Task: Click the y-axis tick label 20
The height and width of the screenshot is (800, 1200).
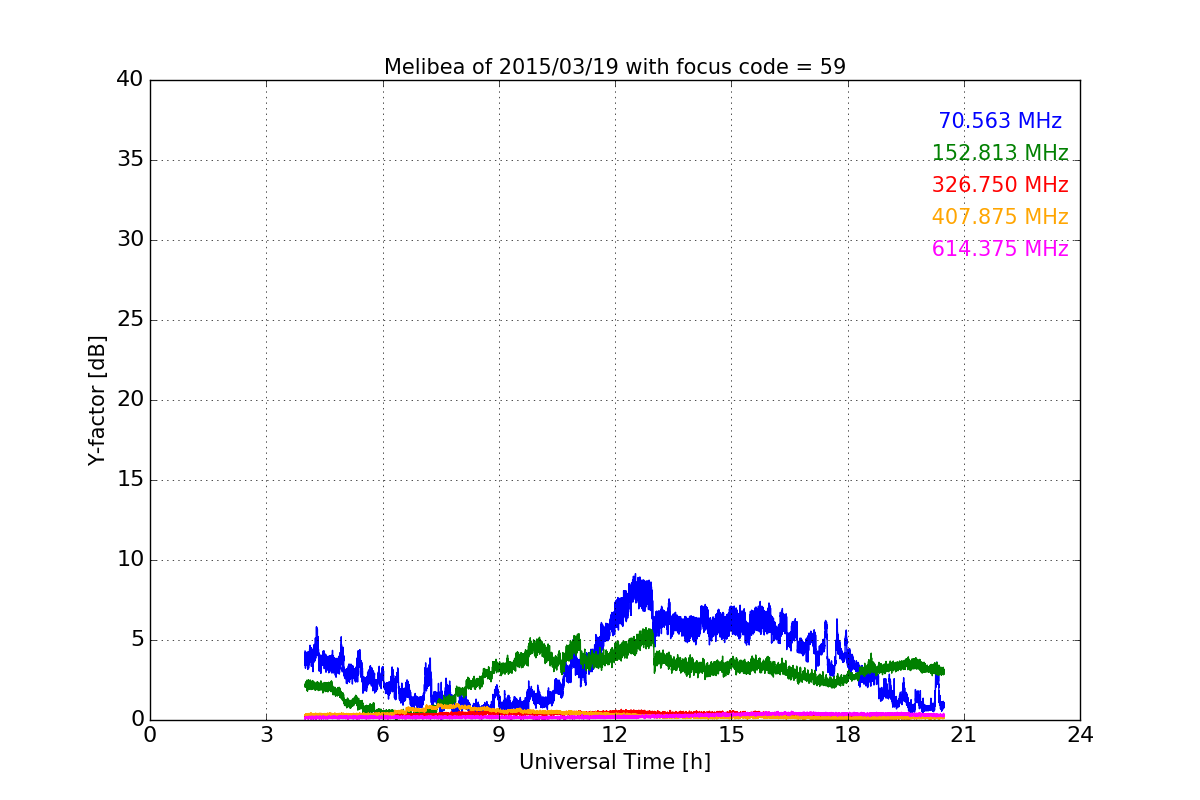Action: (130, 400)
